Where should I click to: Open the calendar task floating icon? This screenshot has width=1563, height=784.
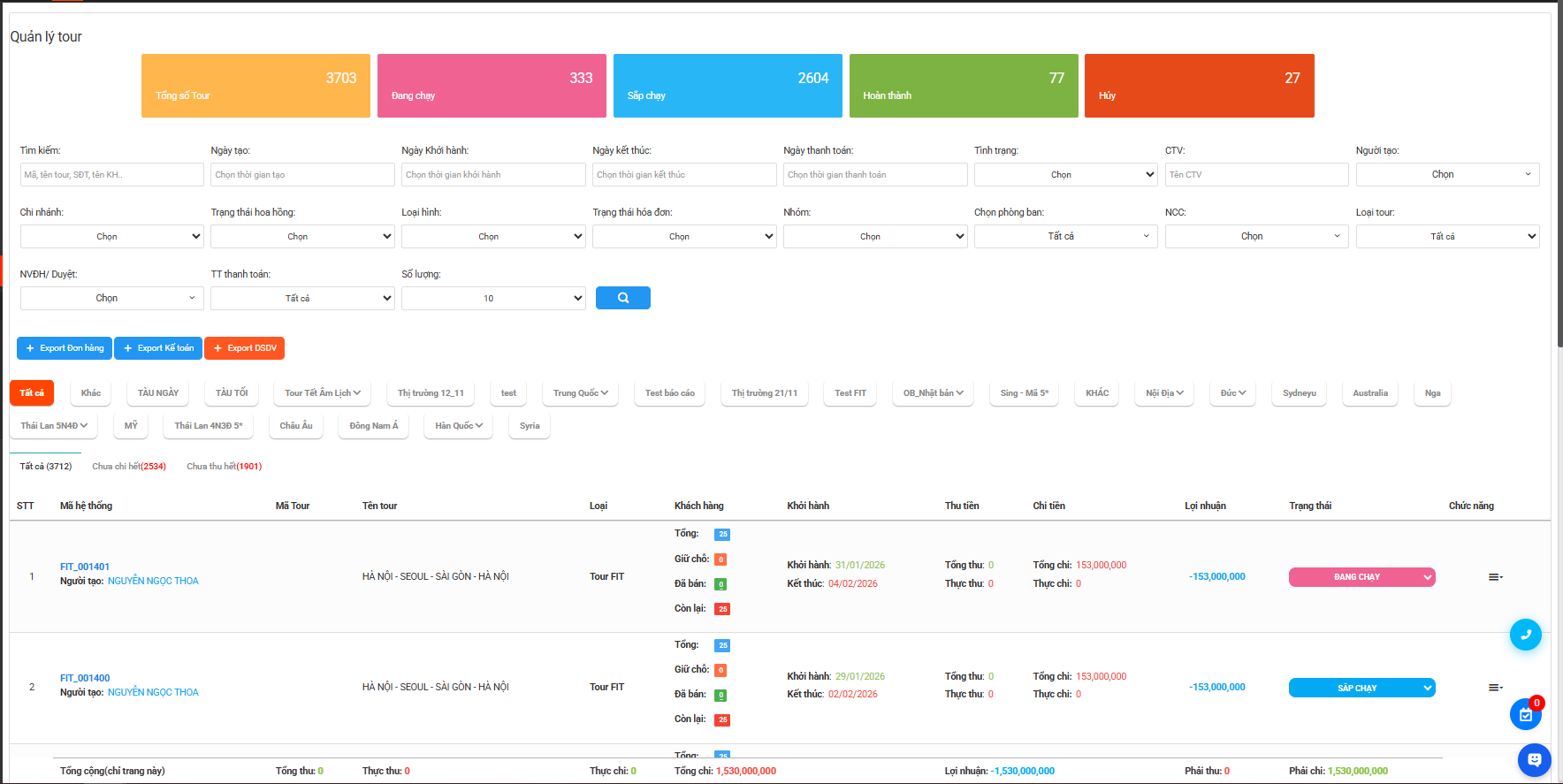coord(1525,714)
